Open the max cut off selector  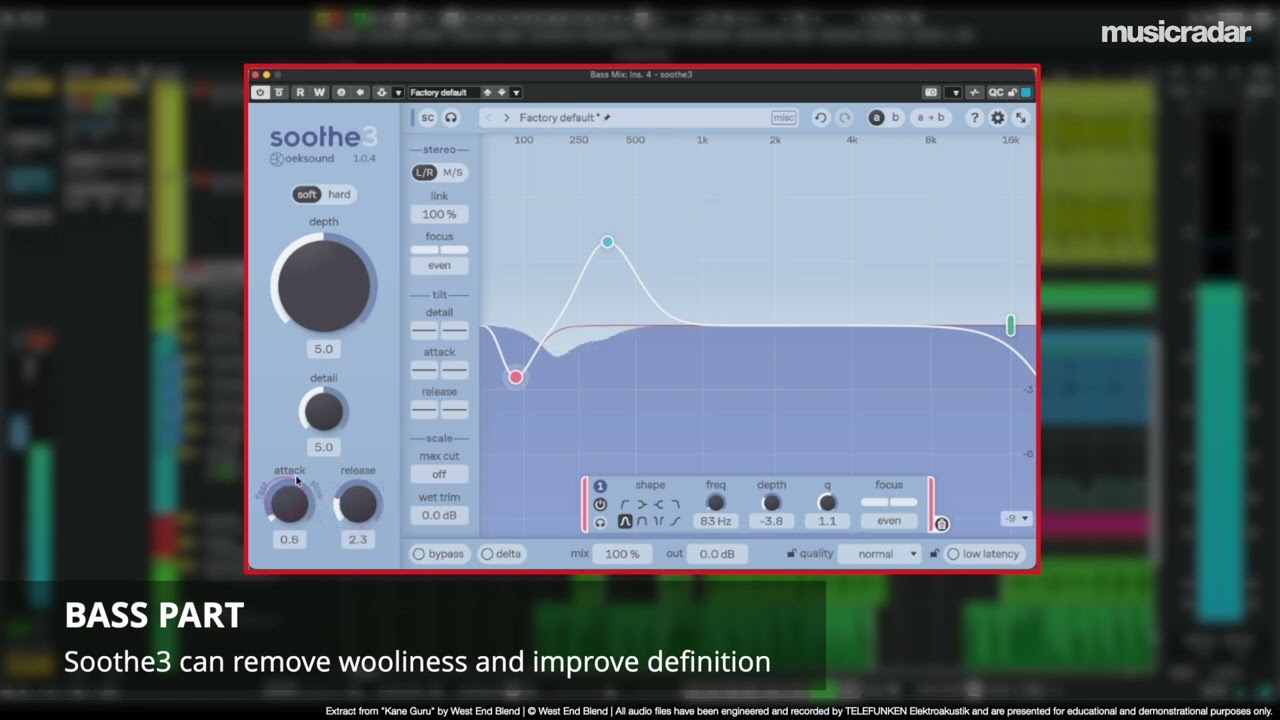click(x=439, y=474)
